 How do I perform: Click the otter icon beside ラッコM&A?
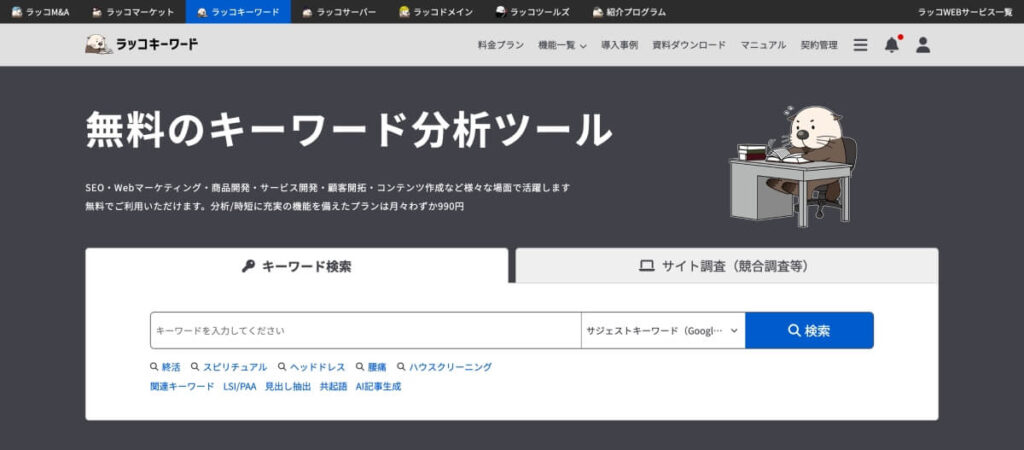click(x=17, y=12)
